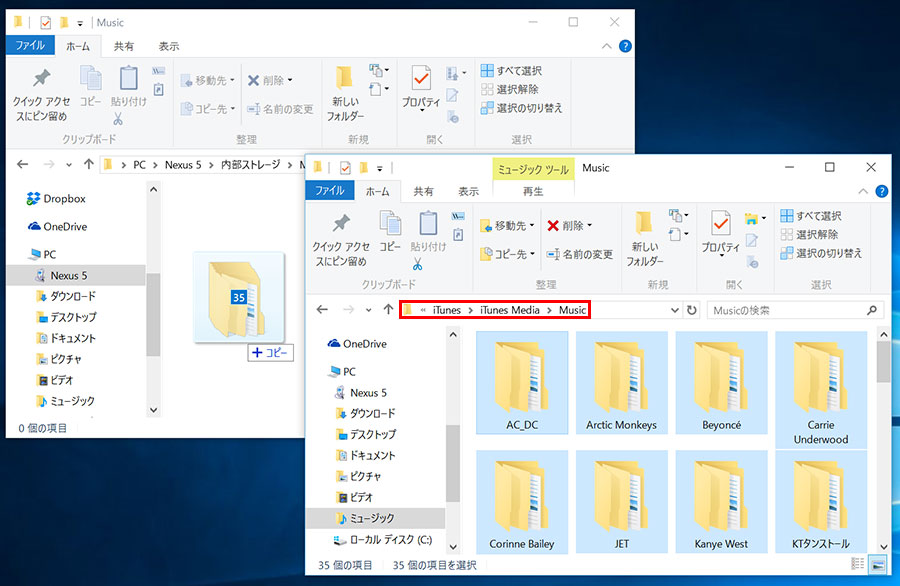Click the New Folder icon in the front window
The image size is (900, 586).
pos(644,223)
